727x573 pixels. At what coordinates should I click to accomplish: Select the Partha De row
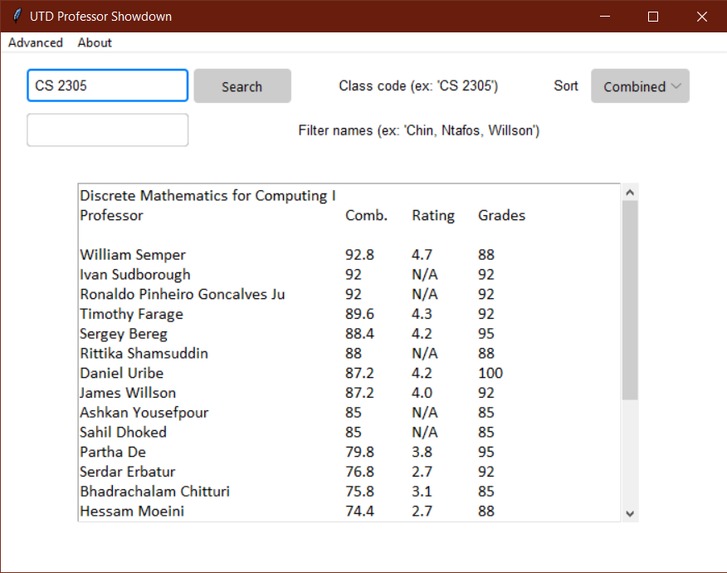click(x=349, y=452)
